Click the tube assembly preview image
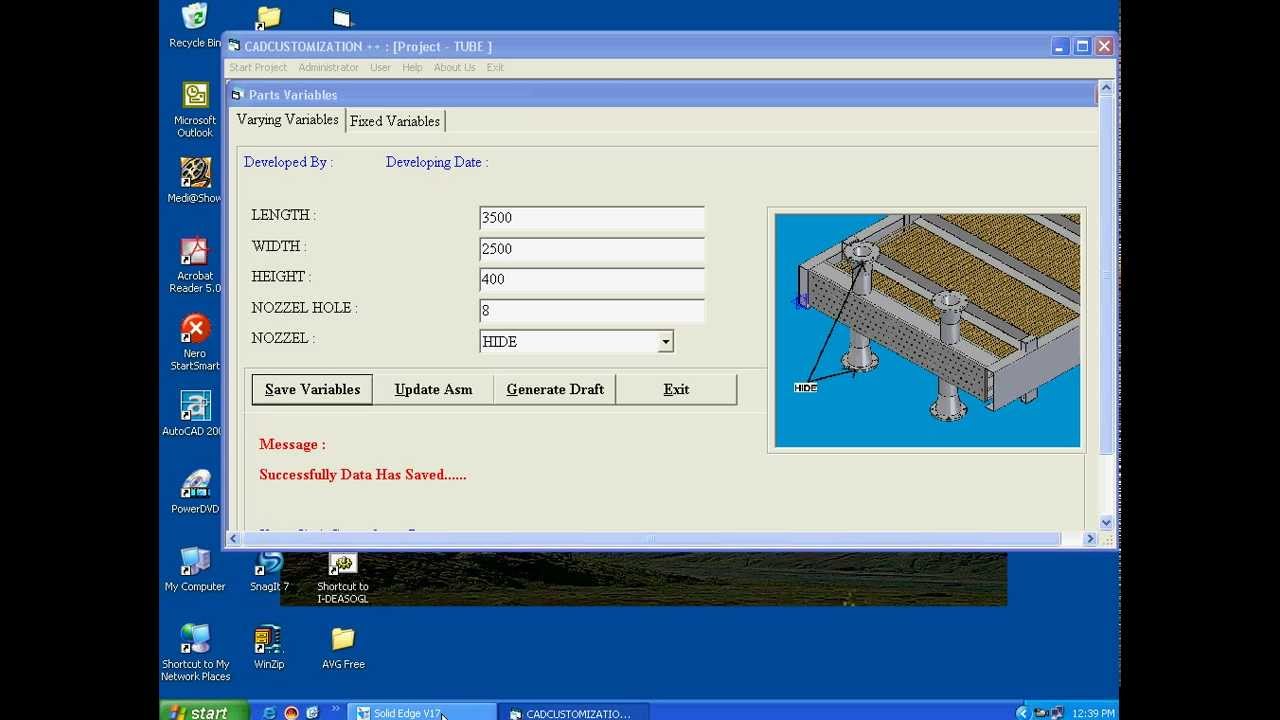The image size is (1280, 720). coord(927,330)
